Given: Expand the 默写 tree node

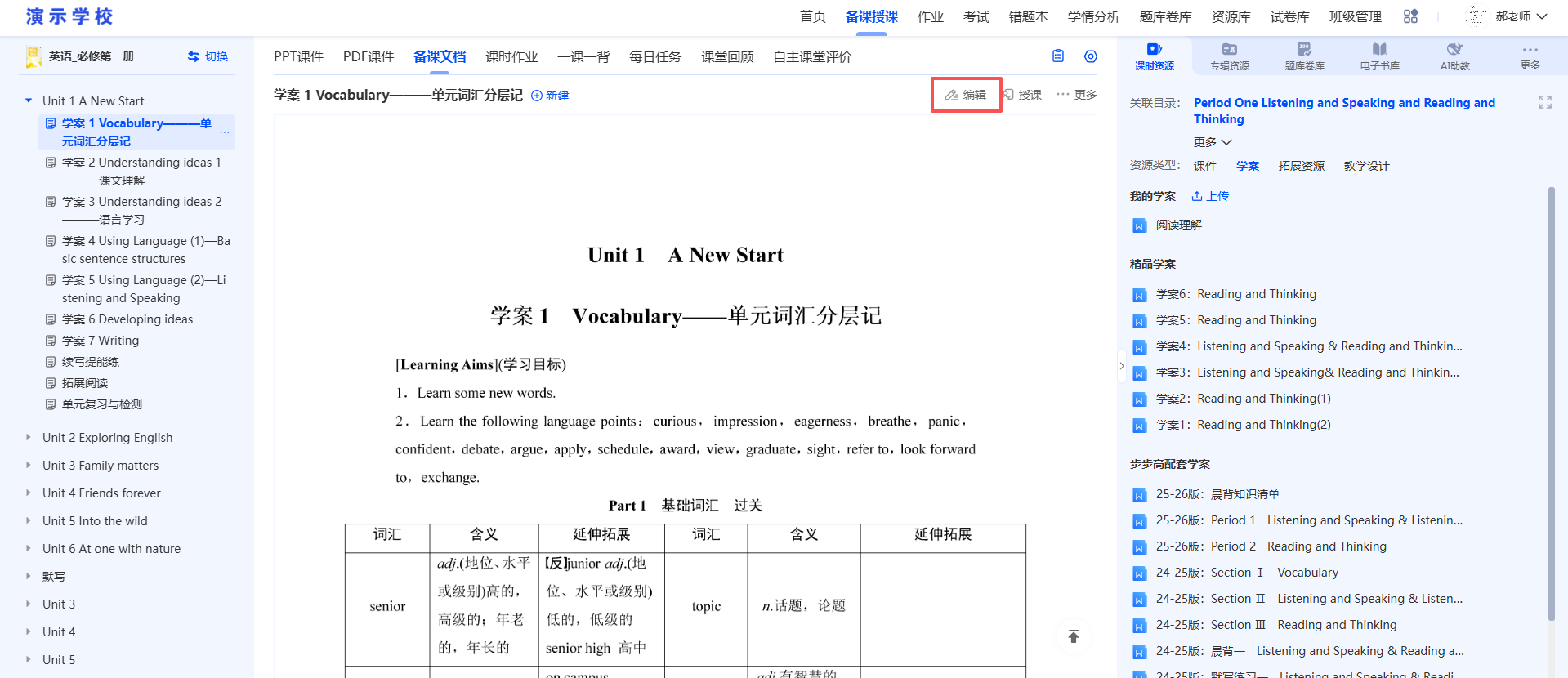Looking at the screenshot, I should click(x=29, y=576).
